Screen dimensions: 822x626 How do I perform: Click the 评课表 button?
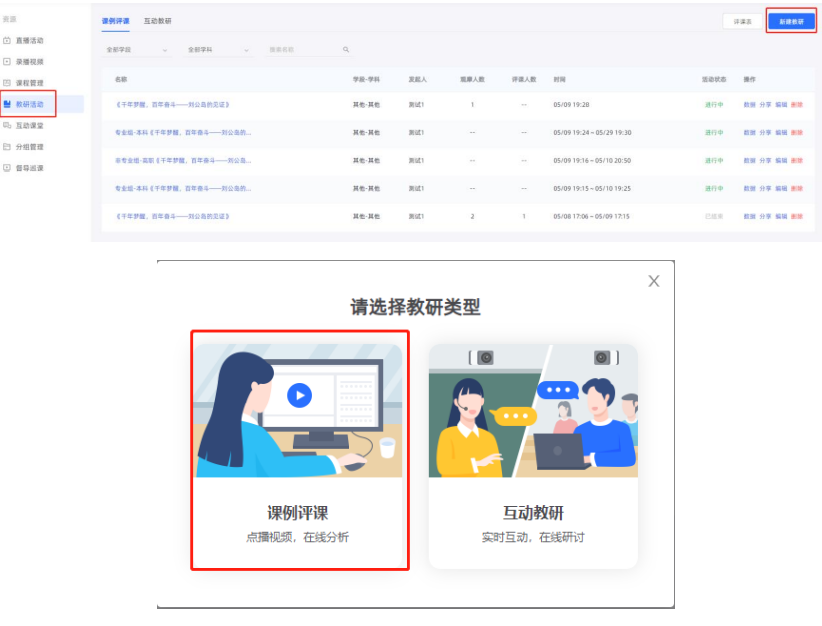click(742, 21)
